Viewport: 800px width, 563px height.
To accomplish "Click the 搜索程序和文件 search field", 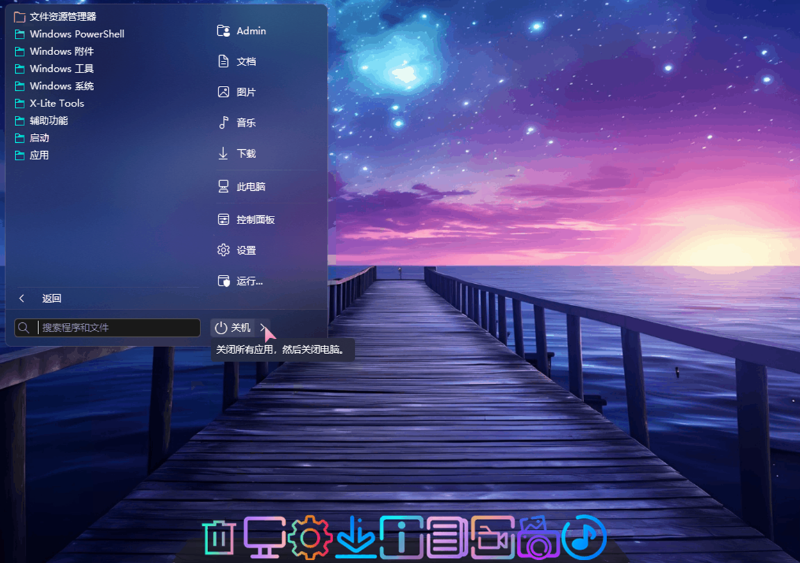I will click(107, 328).
